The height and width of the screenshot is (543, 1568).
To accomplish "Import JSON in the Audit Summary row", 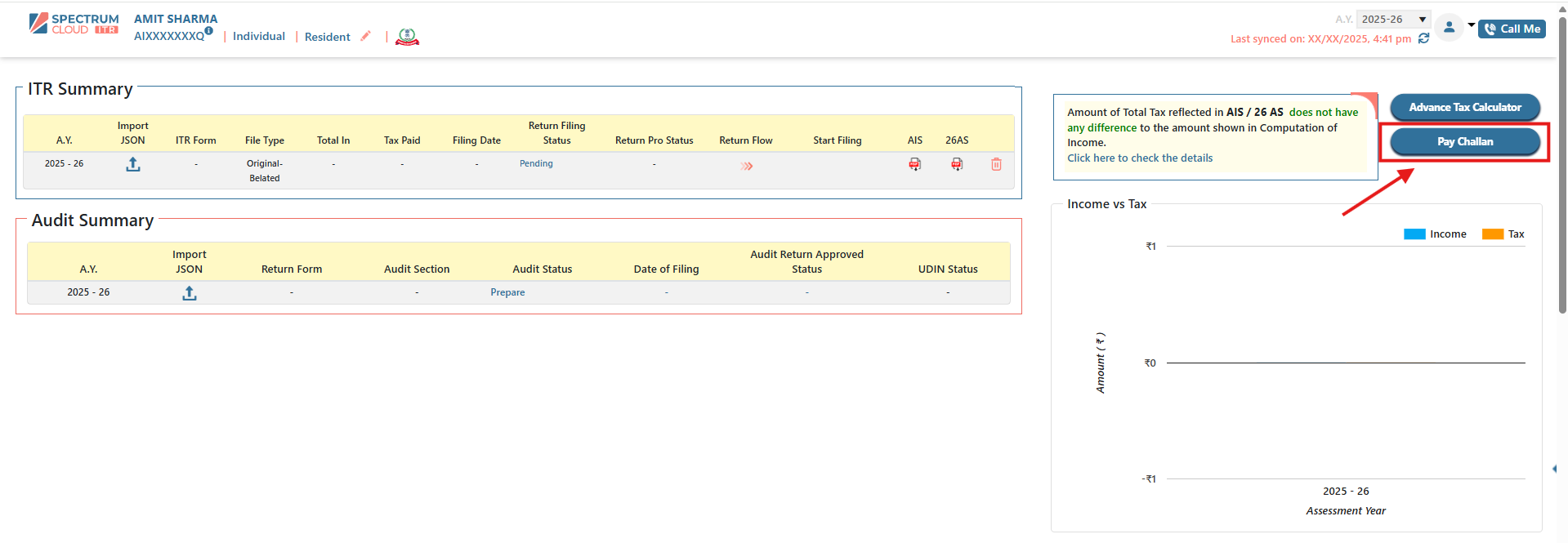I will click(x=190, y=293).
